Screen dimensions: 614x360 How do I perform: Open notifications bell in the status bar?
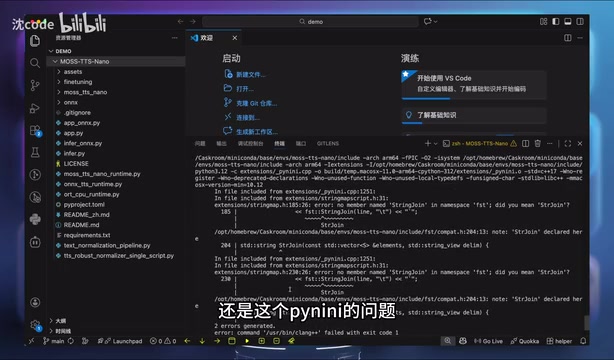pos(583,341)
